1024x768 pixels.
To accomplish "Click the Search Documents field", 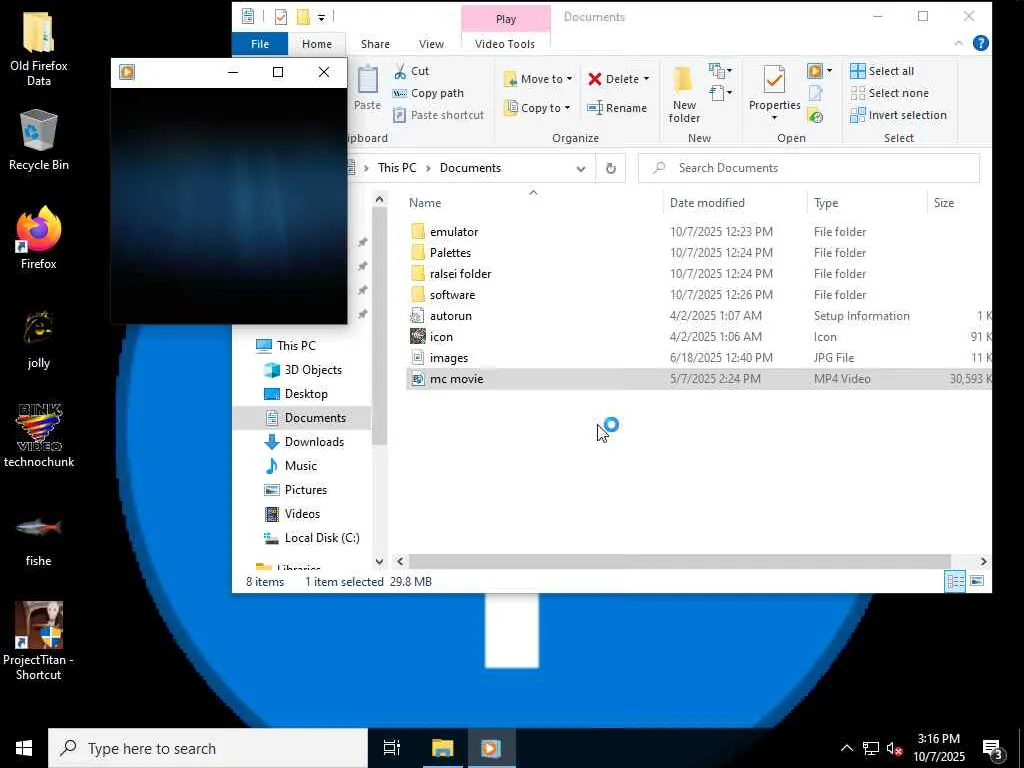I will click(808, 168).
